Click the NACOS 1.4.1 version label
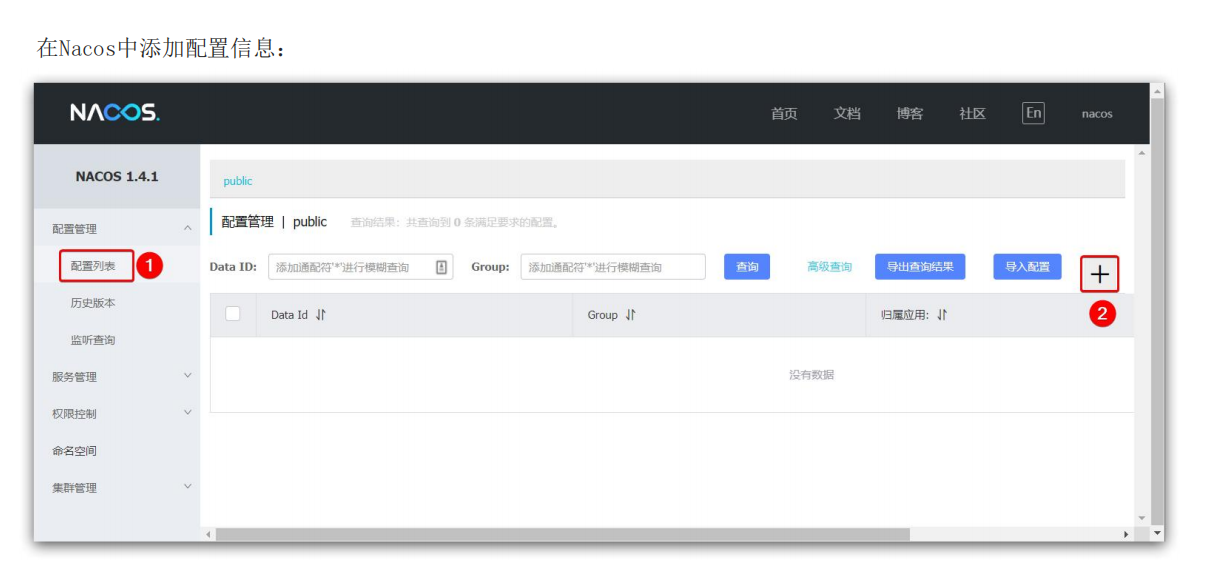The height and width of the screenshot is (564, 1223). click(x=117, y=176)
